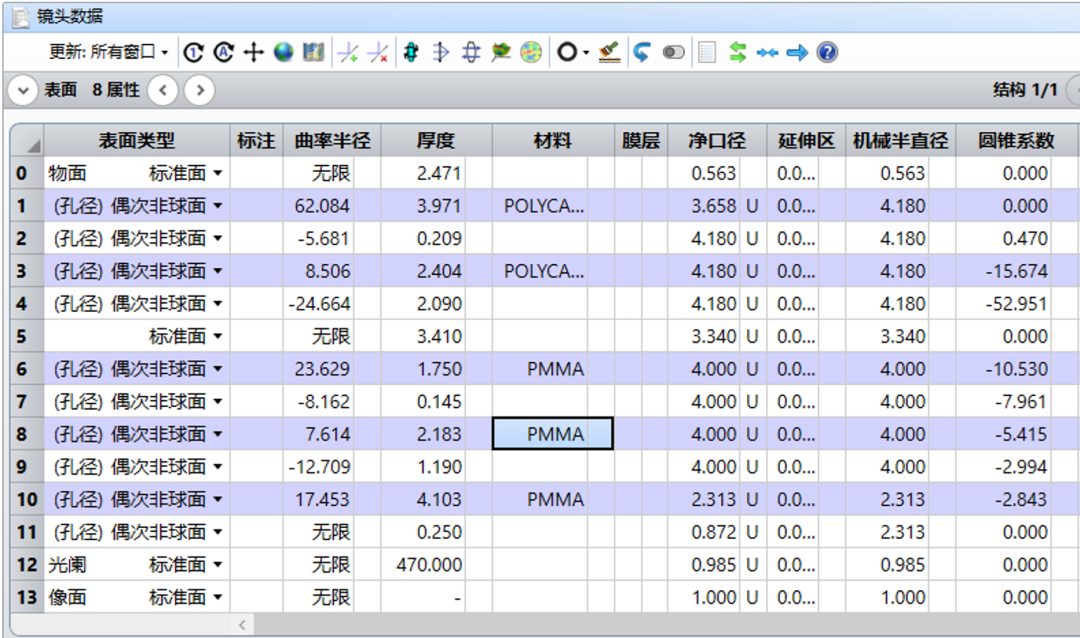Click the 表面类型 column header
Screen dimensions: 1080x638
pyautogui.click(x=136, y=141)
